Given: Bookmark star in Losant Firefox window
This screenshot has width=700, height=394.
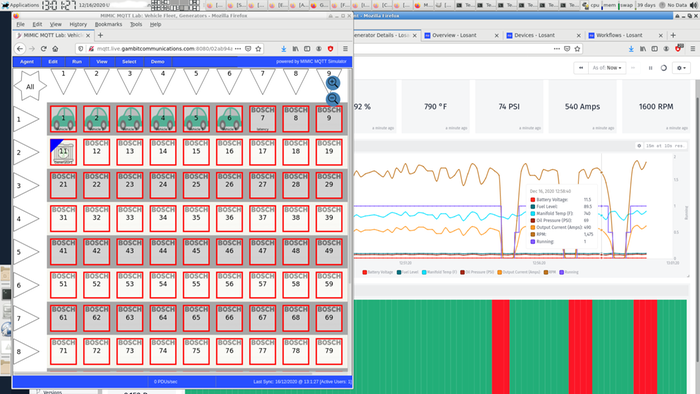Looking at the screenshot, I should click(577, 49).
